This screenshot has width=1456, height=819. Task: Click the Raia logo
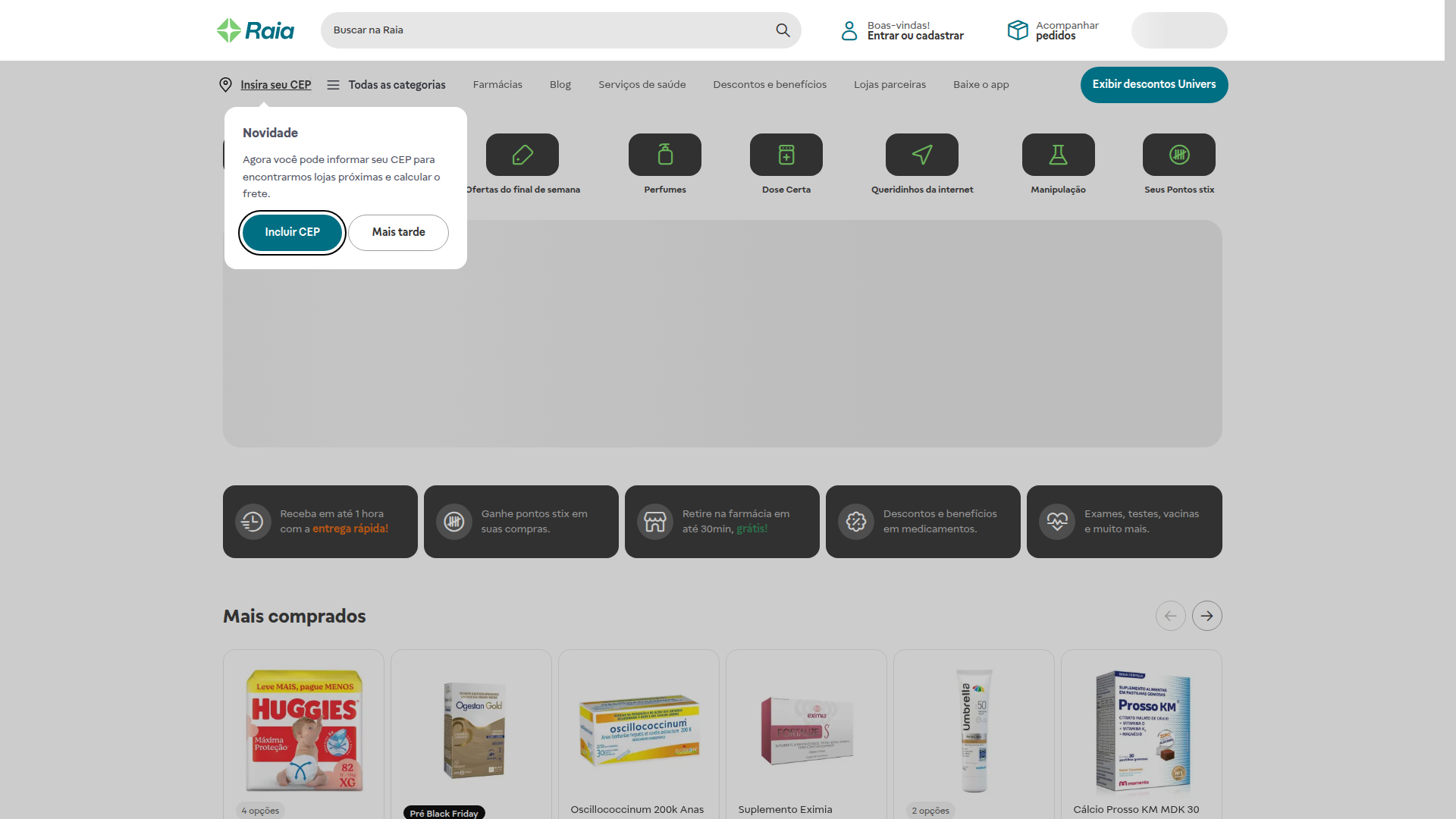pyautogui.click(x=255, y=30)
